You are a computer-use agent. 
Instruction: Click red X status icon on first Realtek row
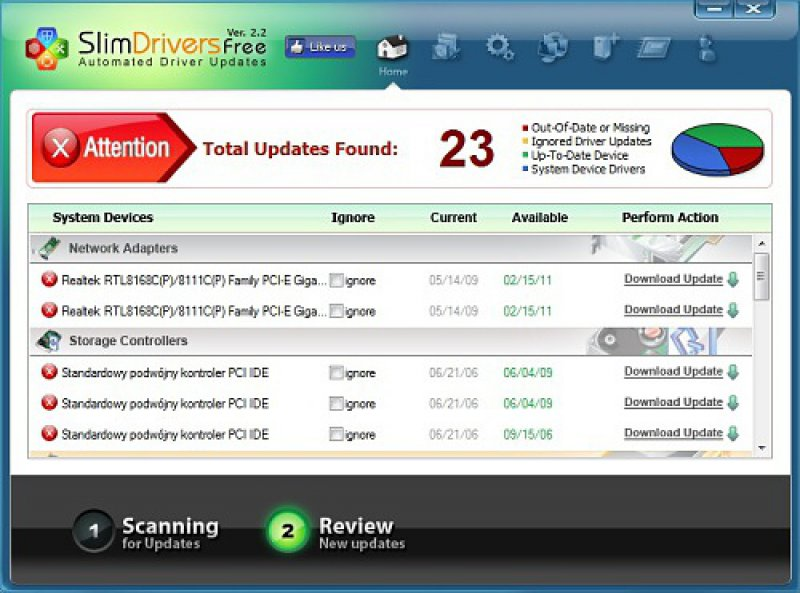49,280
